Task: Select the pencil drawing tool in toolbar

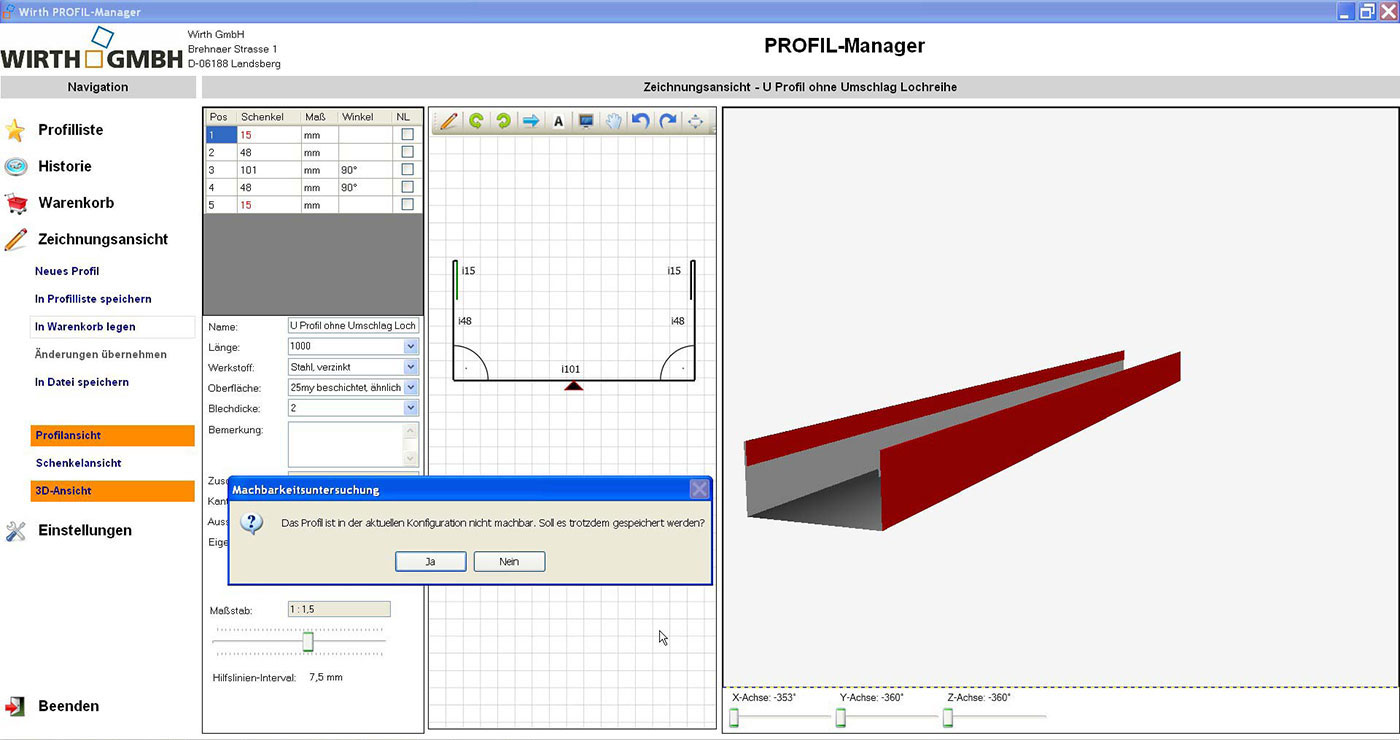Action: (449, 121)
